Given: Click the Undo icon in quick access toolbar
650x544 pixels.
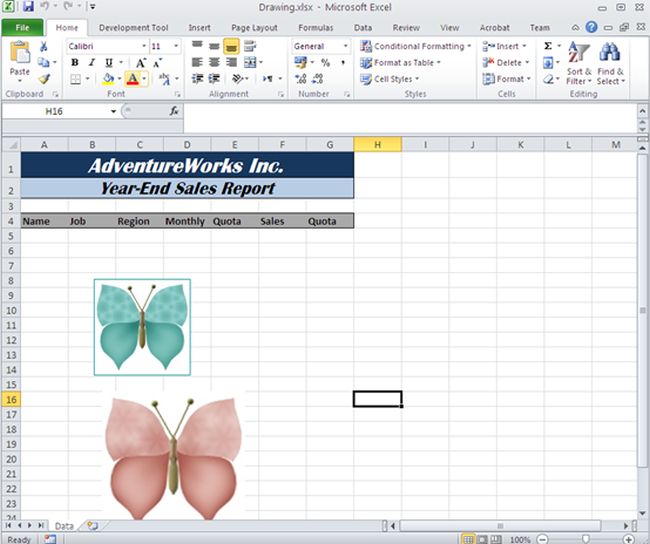Looking at the screenshot, I should (x=44, y=7).
